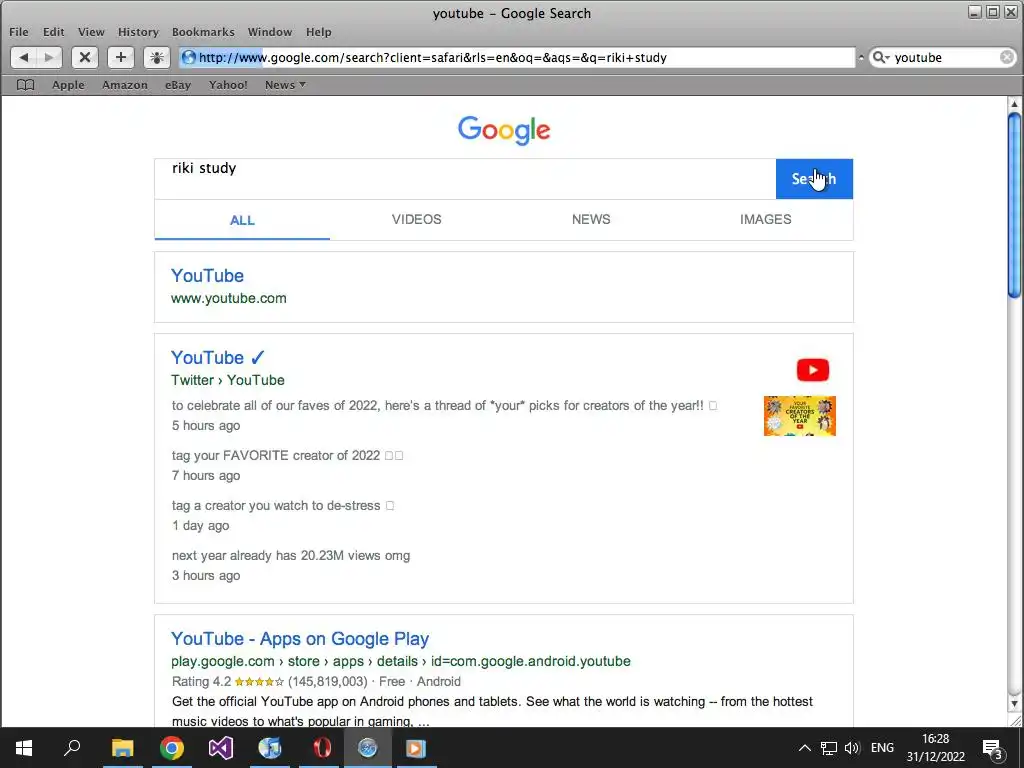1024x768 pixels.
Task: Click the Forward arrow button
Action: pyautogui.click(x=49, y=57)
